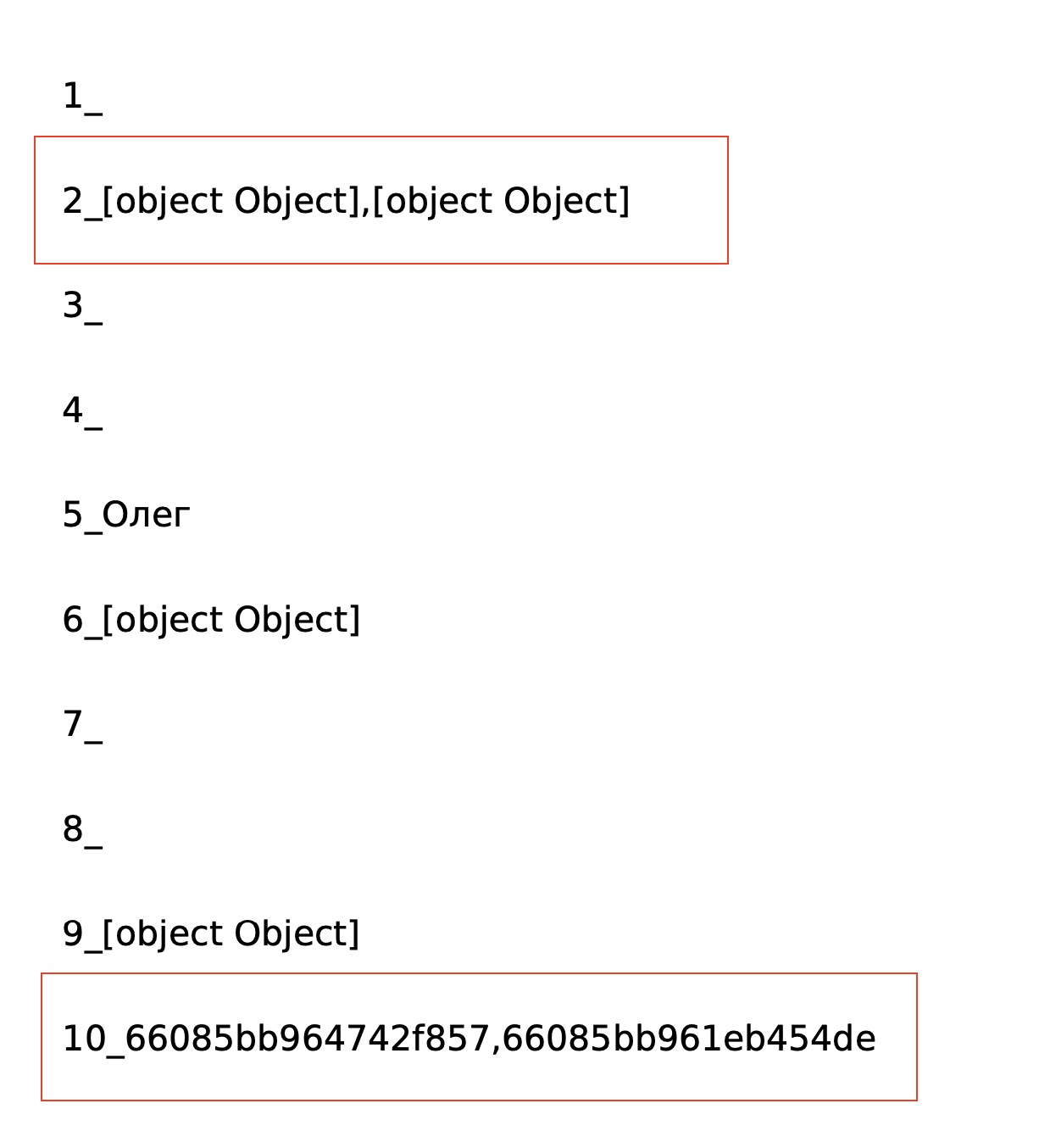The image size is (1039, 1148).
Task: Select the "9_[object Object]" row
Action: click(211, 933)
